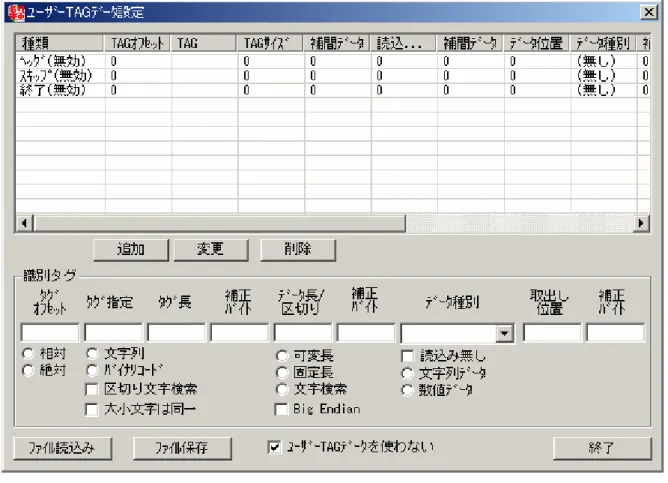Click (無し) in the ヘッダ row
This screenshot has height=483, width=668.
[x=596, y=61]
